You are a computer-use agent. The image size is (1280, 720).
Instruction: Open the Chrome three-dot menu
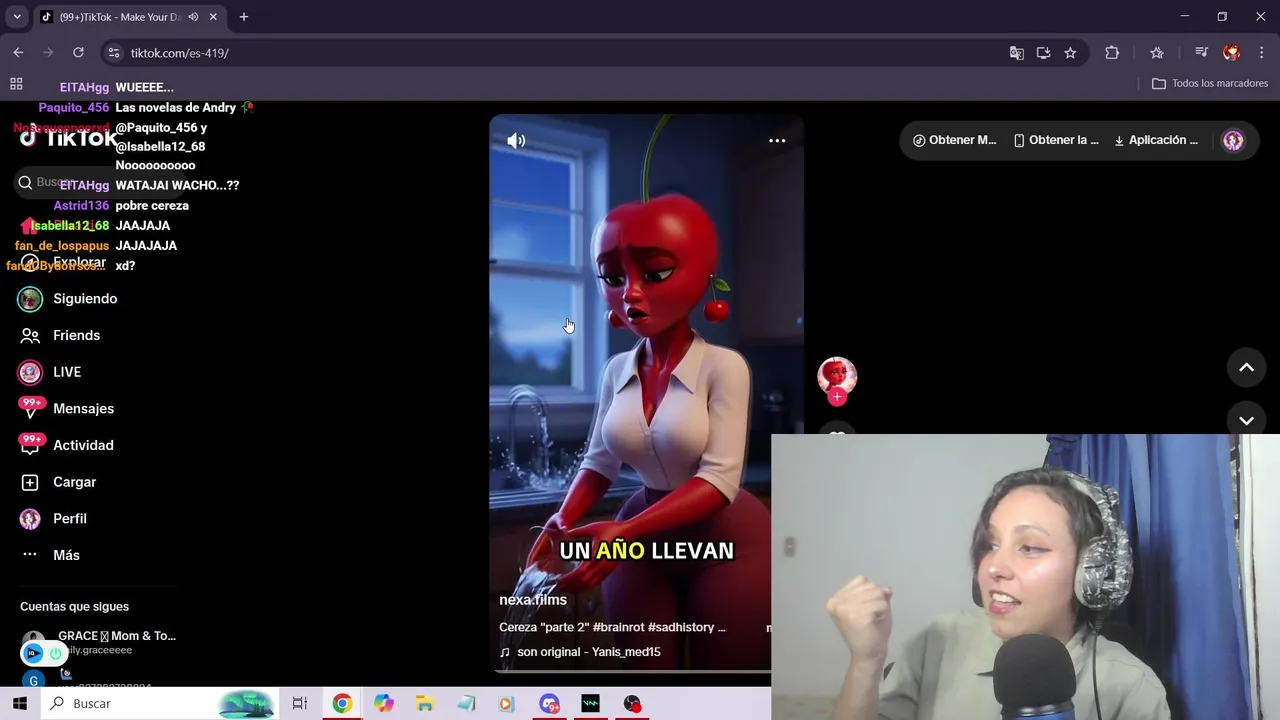click(1262, 53)
